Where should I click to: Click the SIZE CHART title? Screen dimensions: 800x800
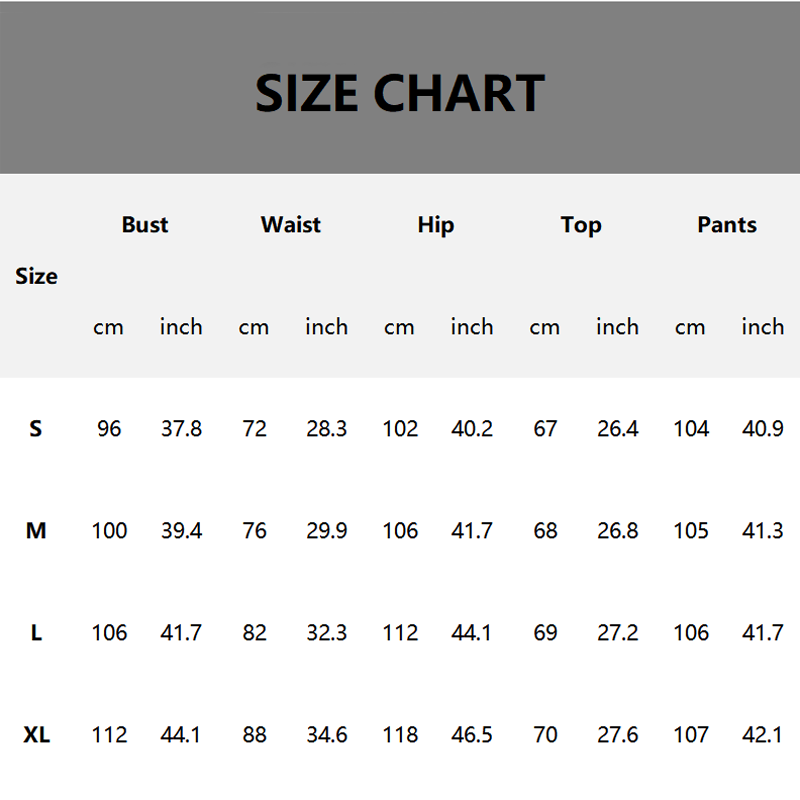point(399,93)
